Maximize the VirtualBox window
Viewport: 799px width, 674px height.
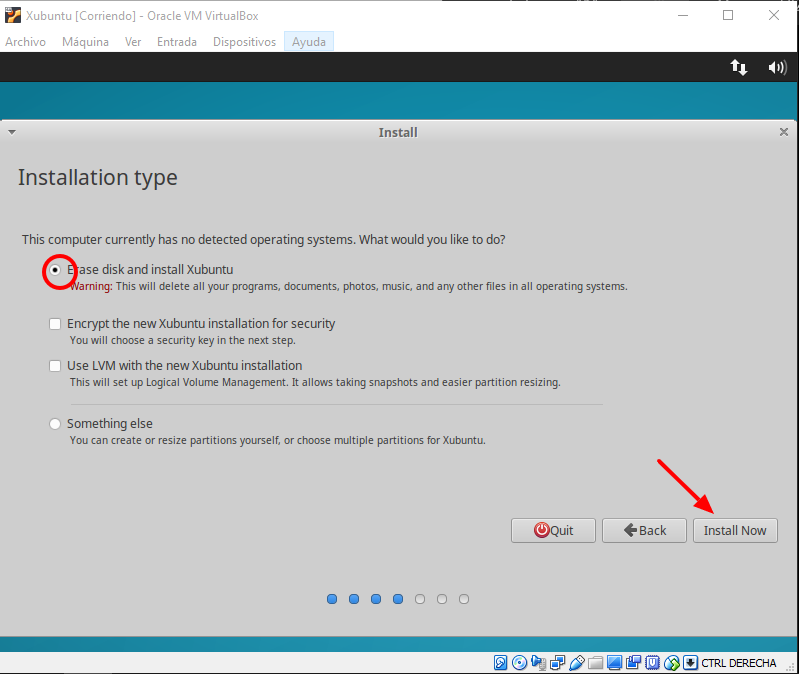(728, 15)
